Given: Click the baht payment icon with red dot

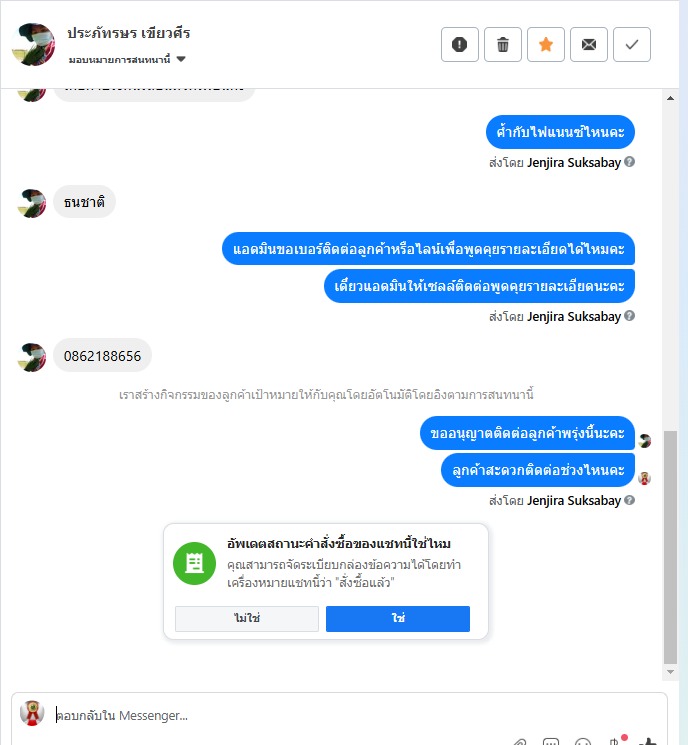Looking at the screenshot, I should pos(616,740).
